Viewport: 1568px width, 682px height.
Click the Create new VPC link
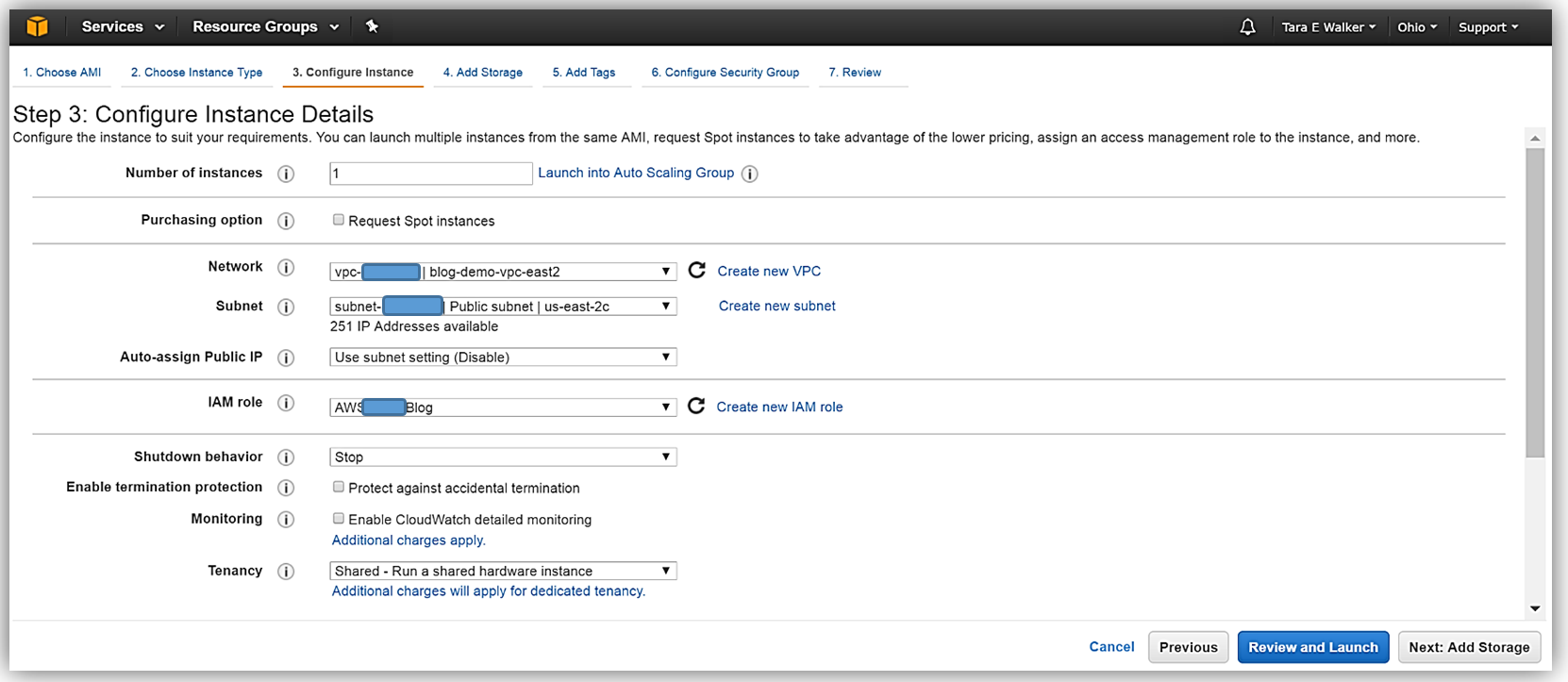[769, 272]
